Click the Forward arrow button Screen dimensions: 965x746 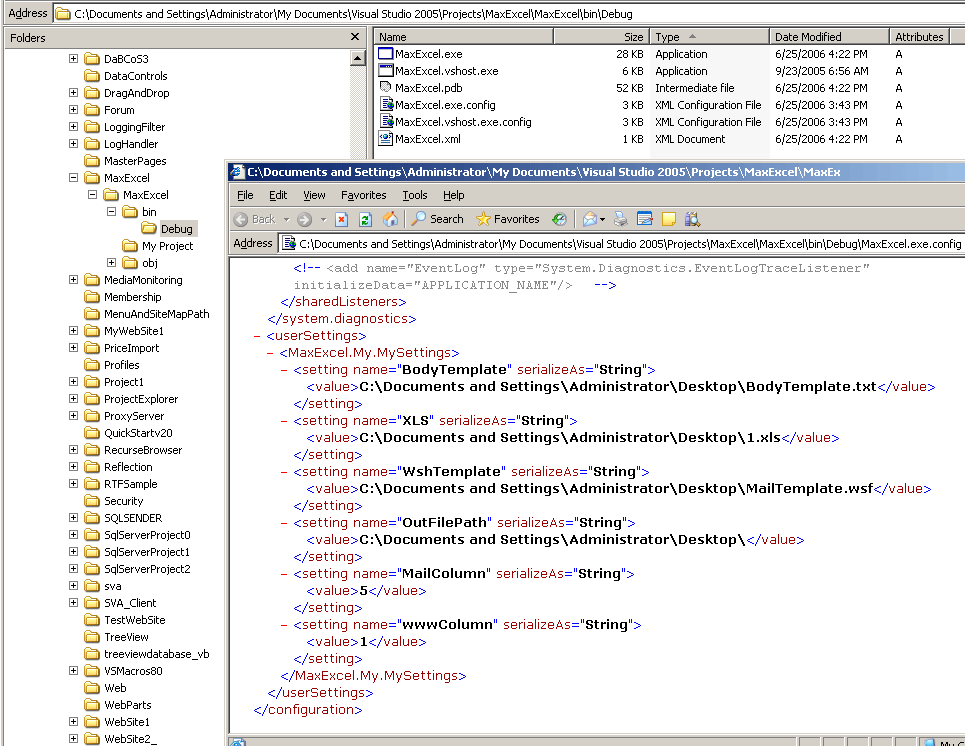click(304, 219)
